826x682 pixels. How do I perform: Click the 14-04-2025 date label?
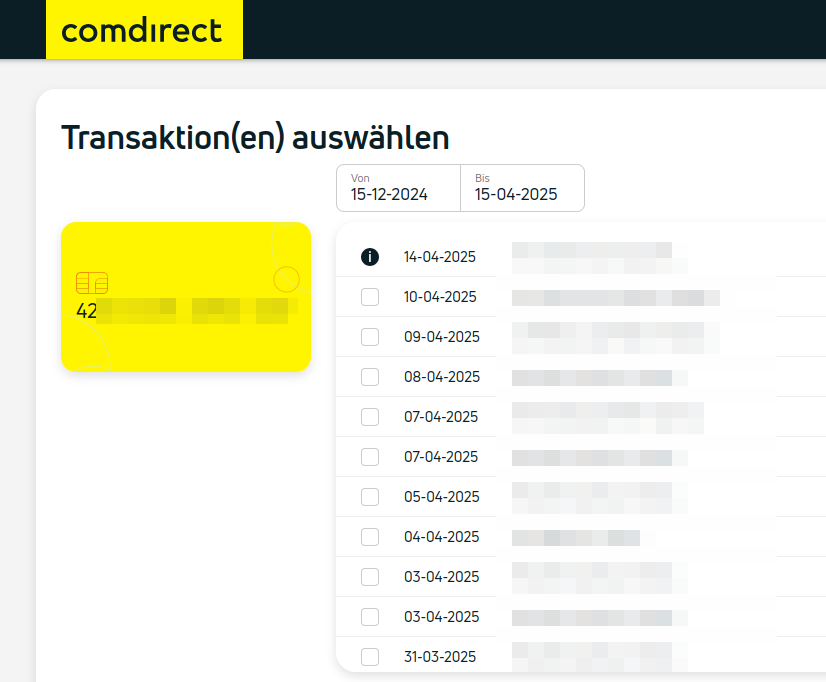coord(440,257)
